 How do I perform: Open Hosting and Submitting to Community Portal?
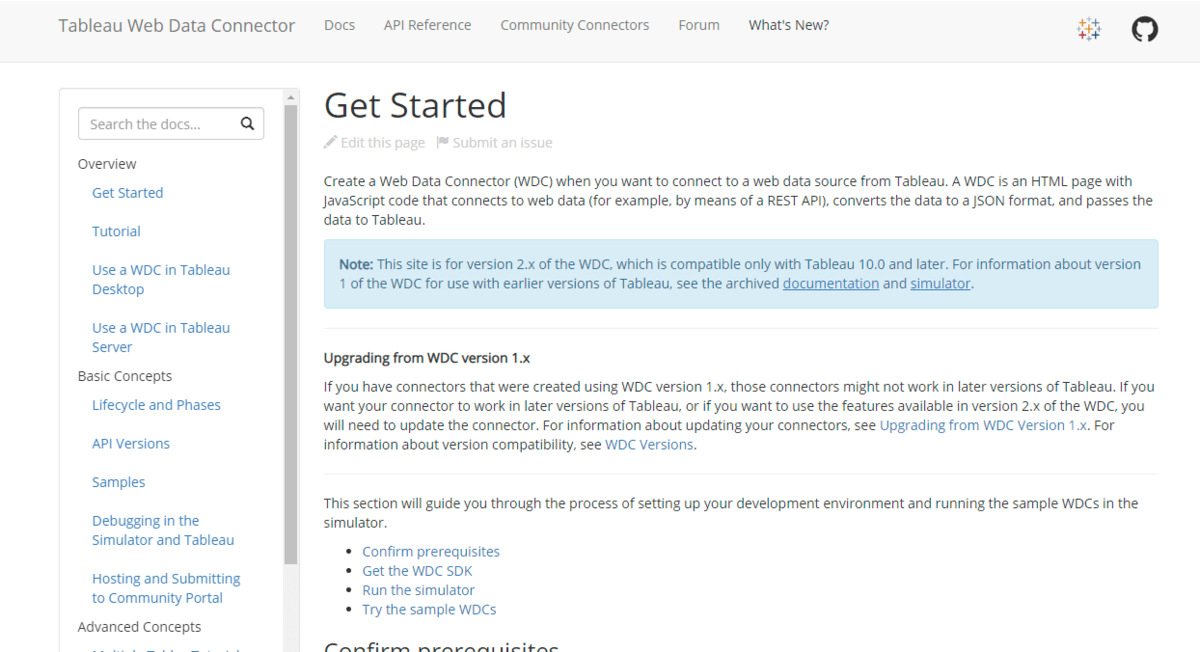166,588
